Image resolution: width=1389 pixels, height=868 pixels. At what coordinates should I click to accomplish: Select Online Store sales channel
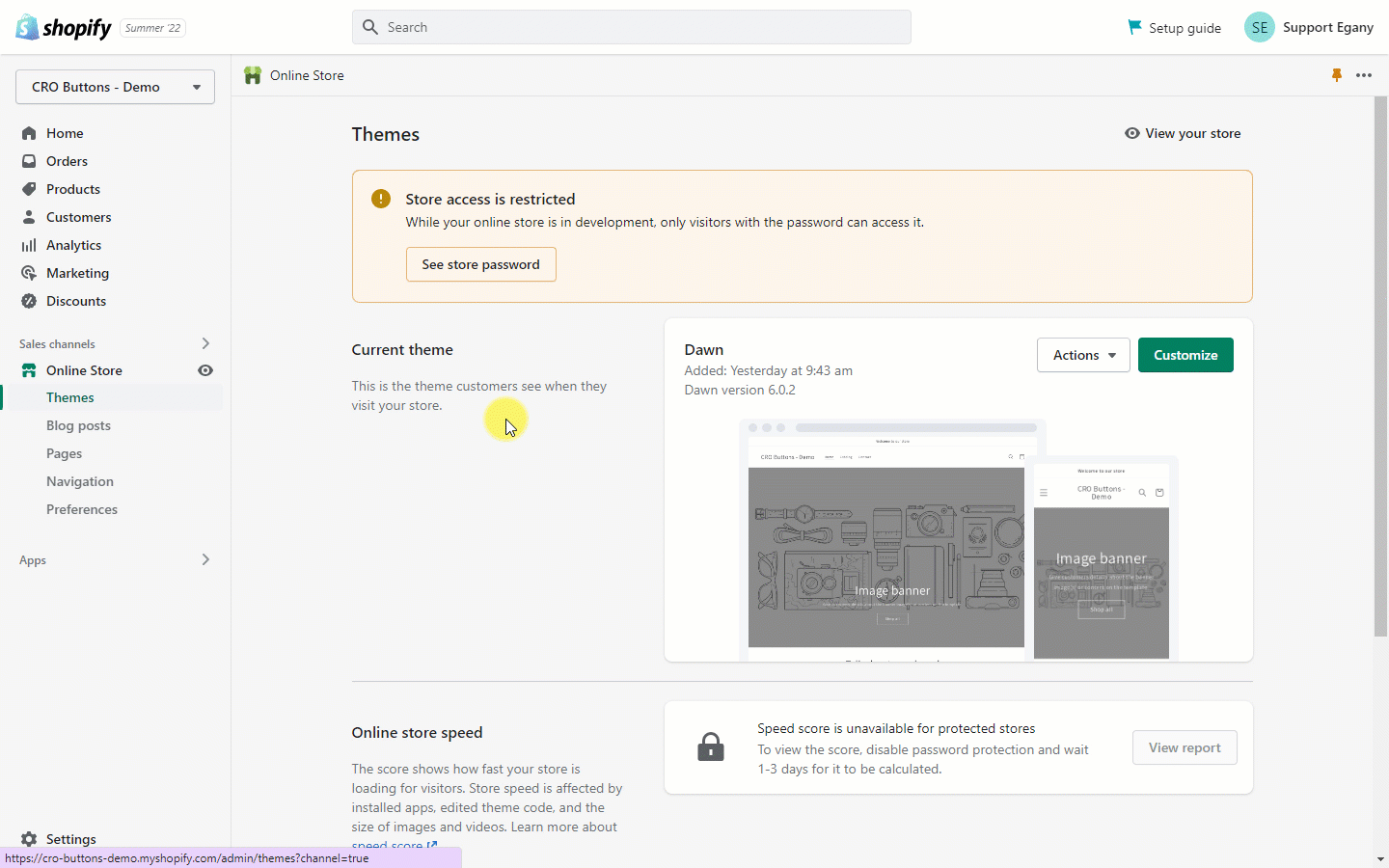pos(84,370)
